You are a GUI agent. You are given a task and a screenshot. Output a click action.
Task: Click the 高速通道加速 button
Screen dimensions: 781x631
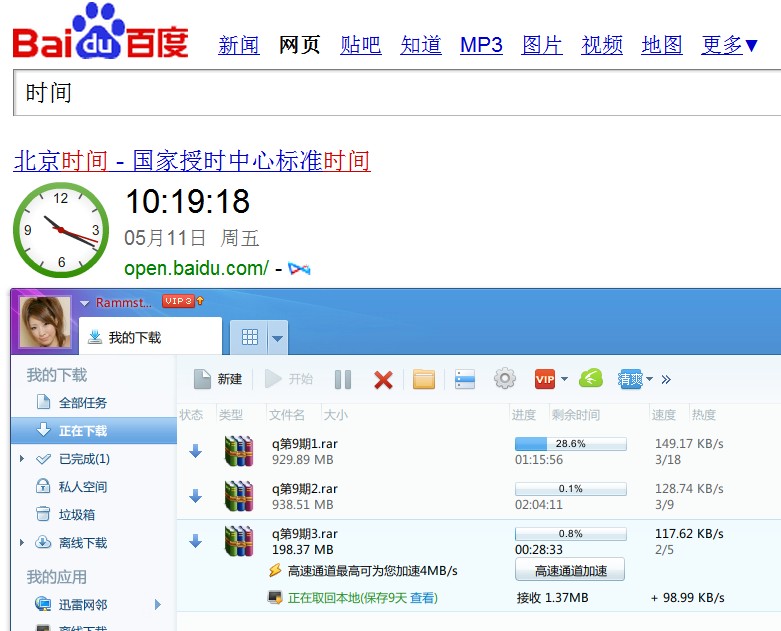click(569, 570)
